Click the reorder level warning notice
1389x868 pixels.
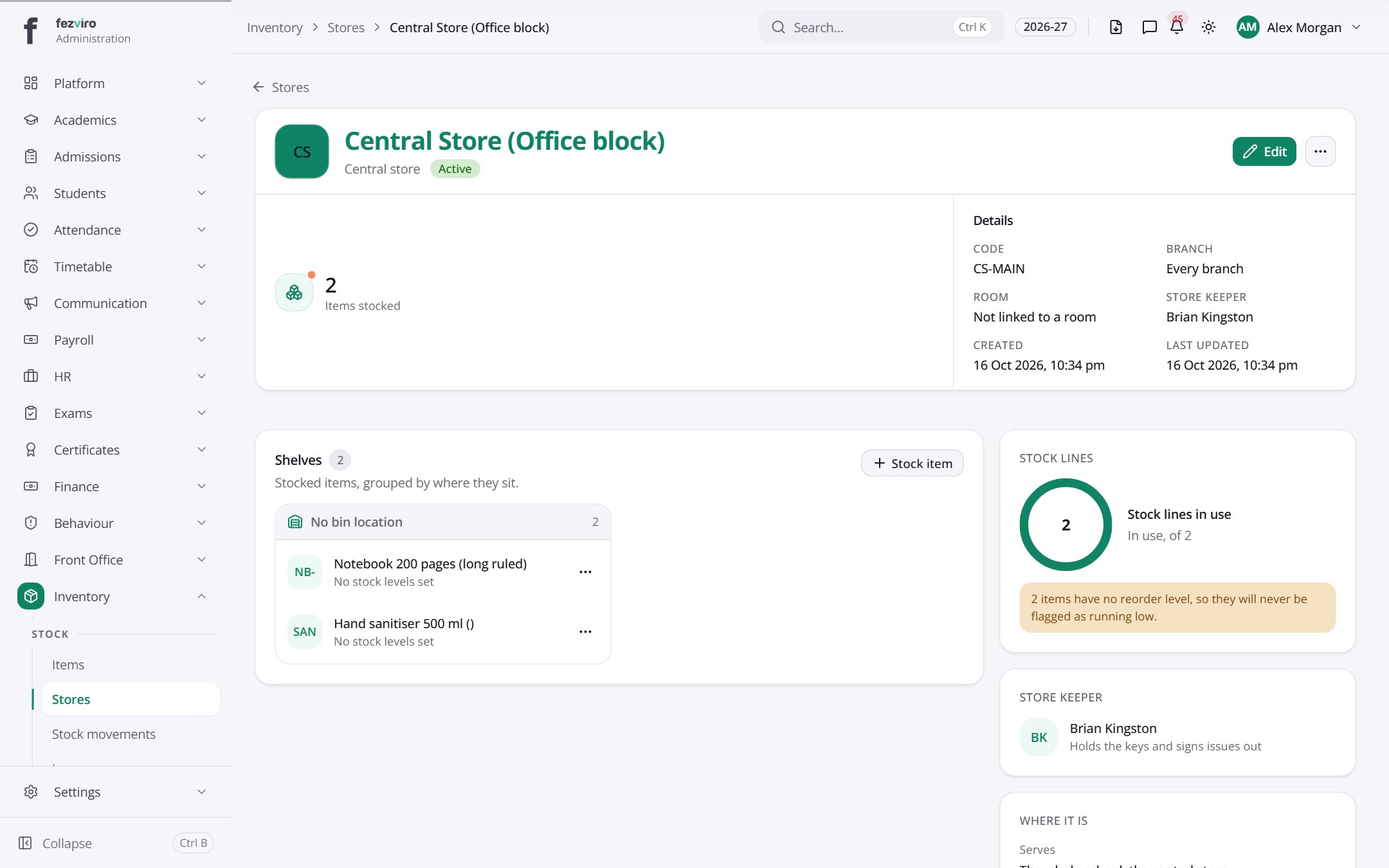pyautogui.click(x=1177, y=607)
